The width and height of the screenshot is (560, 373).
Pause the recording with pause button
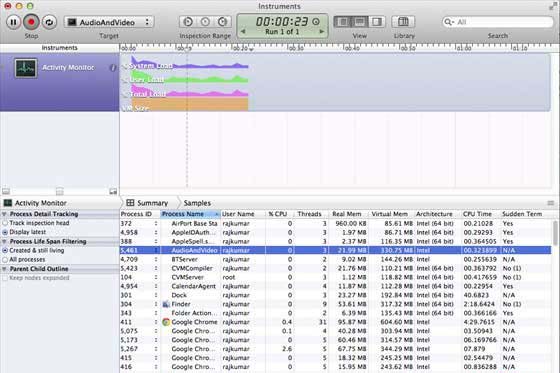pos(13,22)
